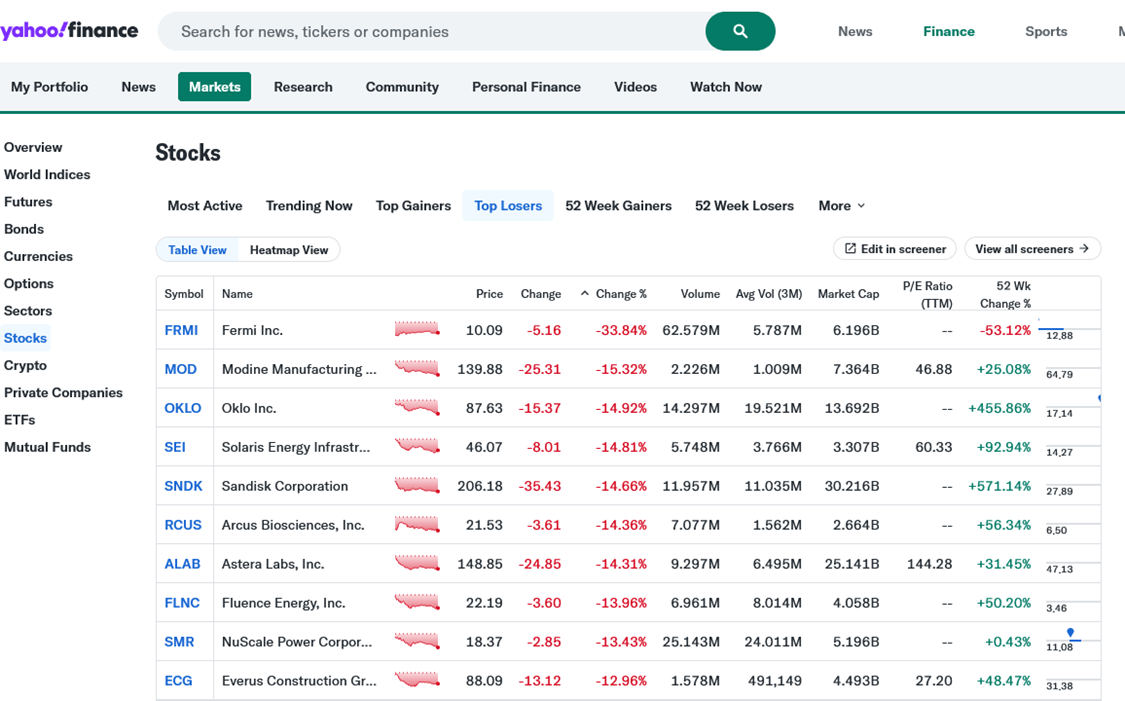Viewport: 1125px width, 701px height.
Task: Open Crypto in the left sidebar
Action: pos(26,365)
